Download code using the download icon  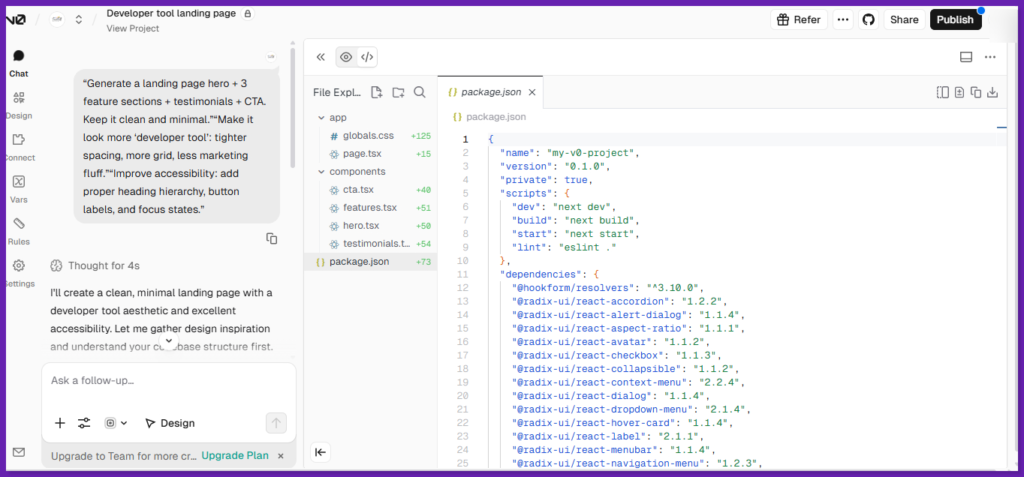992,92
